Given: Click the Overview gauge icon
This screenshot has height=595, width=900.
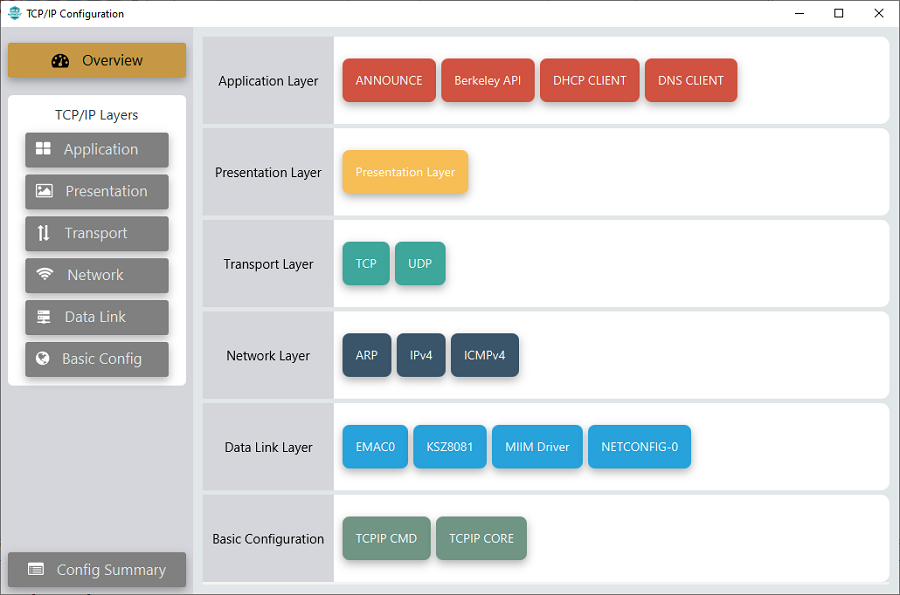Looking at the screenshot, I should click(x=60, y=60).
